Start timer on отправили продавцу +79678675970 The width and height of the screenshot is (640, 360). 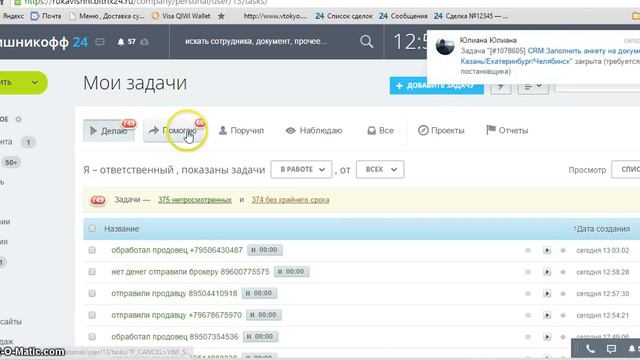click(264, 315)
